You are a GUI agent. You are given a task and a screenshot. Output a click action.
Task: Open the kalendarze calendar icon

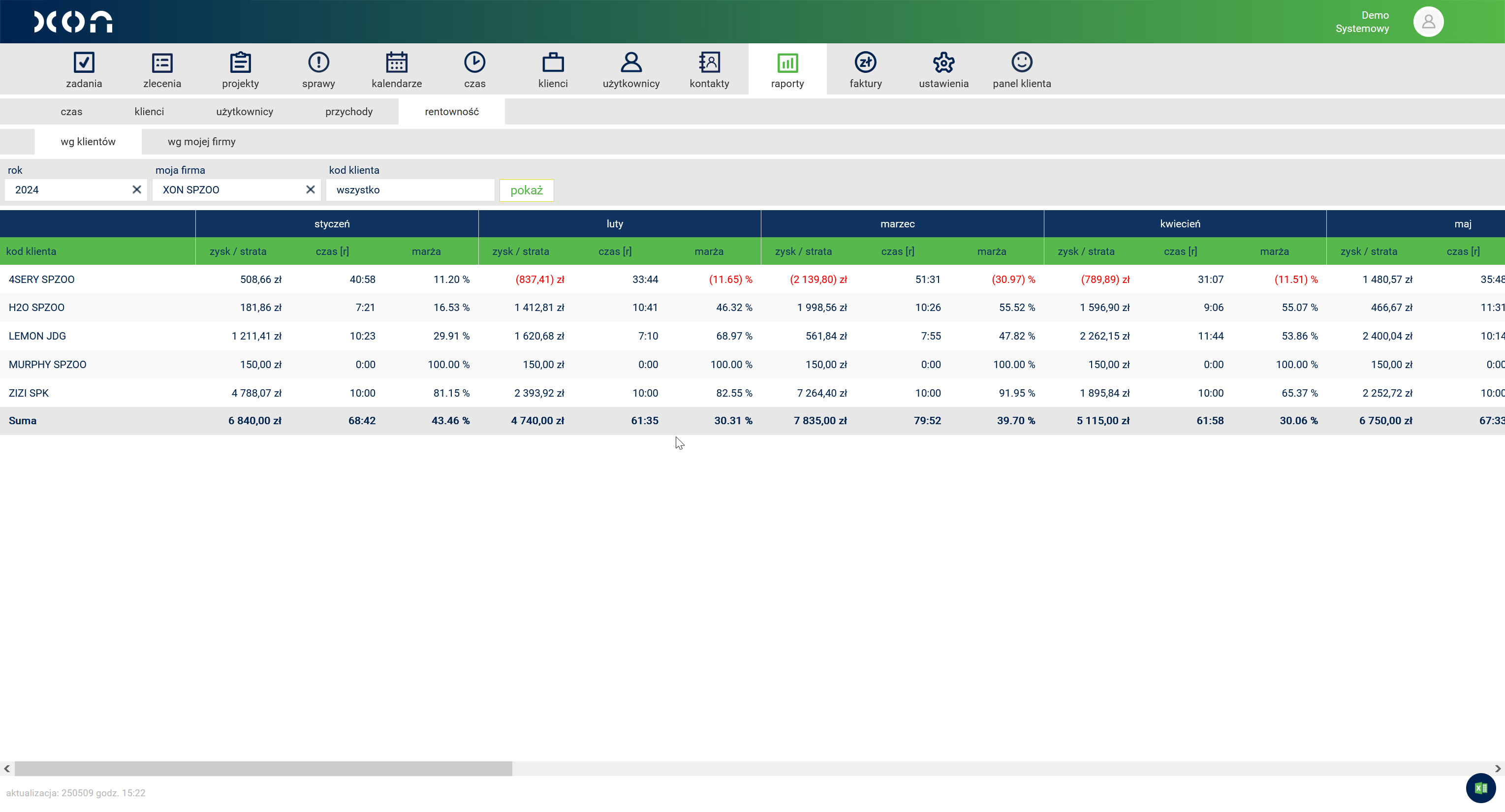pos(397,62)
